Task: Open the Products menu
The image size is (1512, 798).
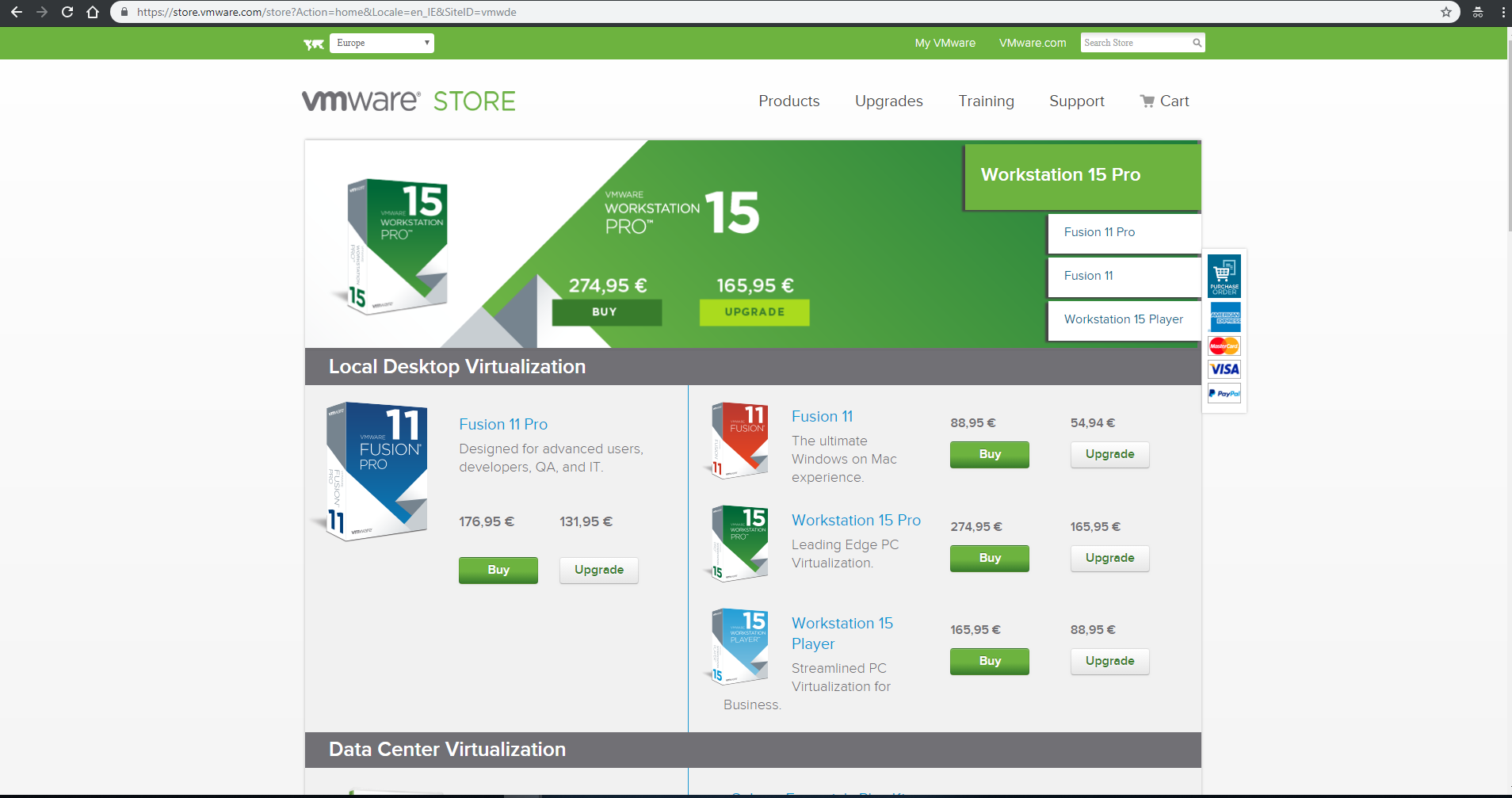Action: tap(788, 101)
